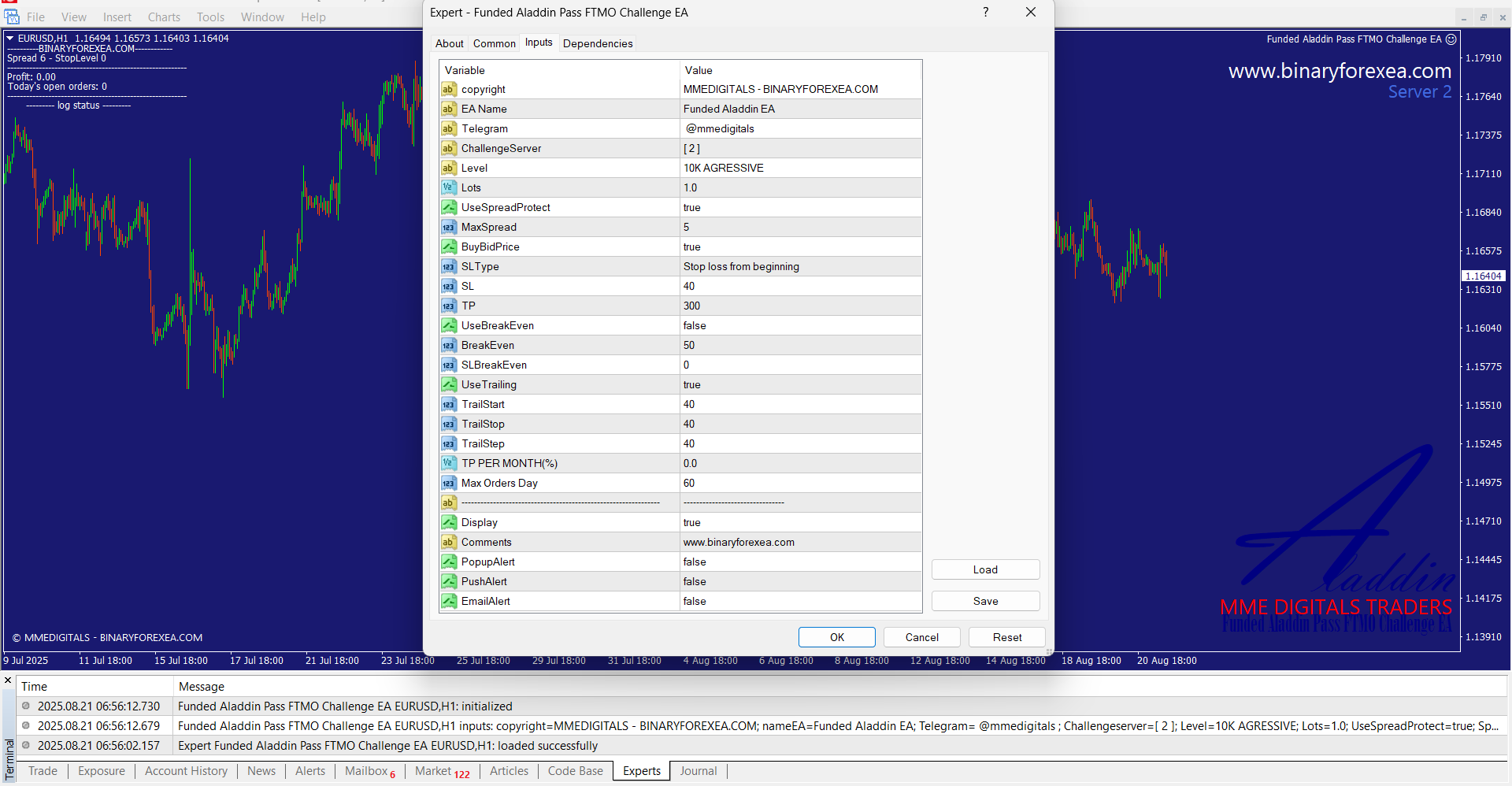Click the OK button
The width and height of the screenshot is (1512, 786).
coord(837,637)
